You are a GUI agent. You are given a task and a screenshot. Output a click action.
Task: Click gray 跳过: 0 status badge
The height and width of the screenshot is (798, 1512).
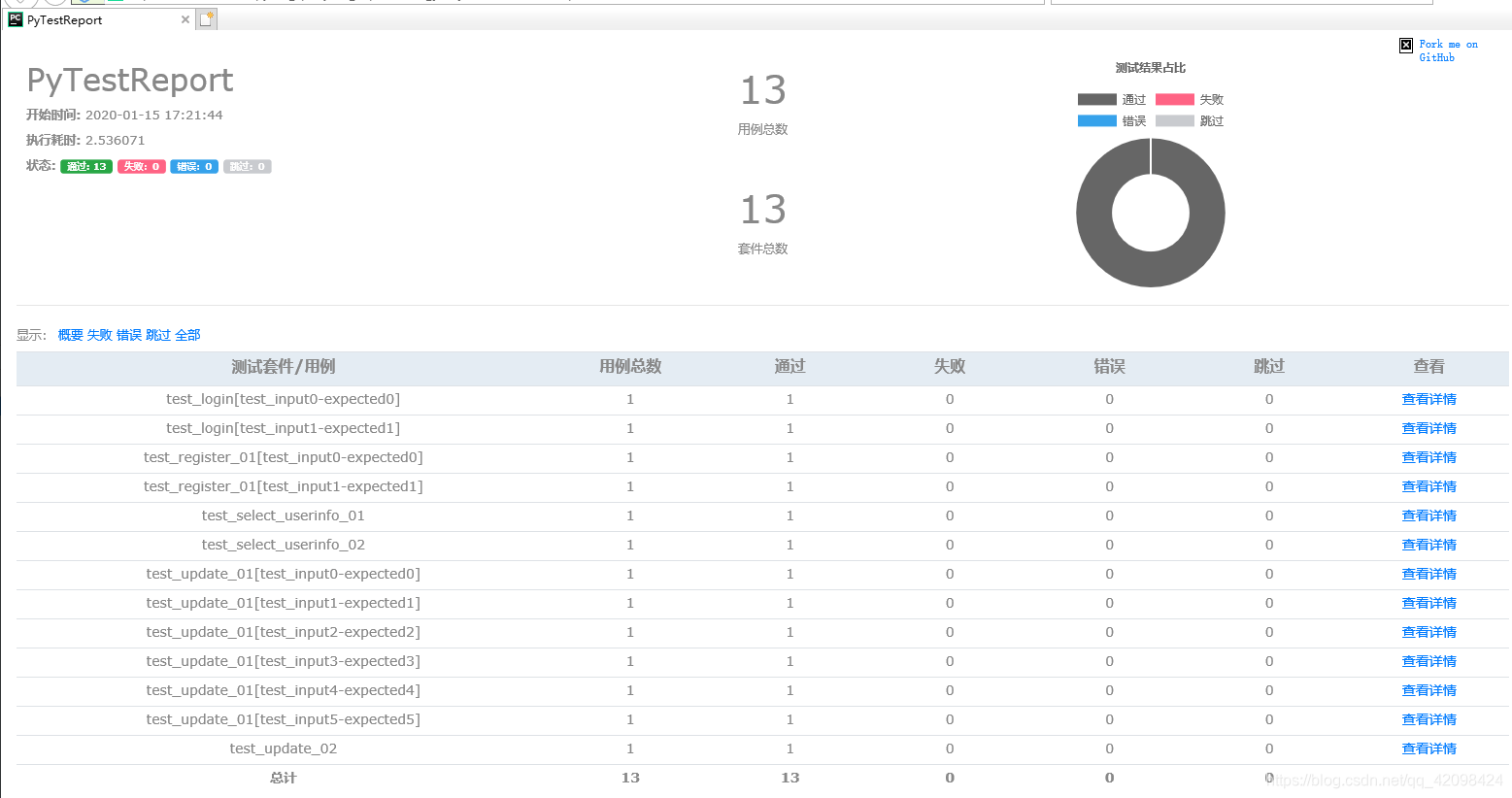pyautogui.click(x=248, y=166)
